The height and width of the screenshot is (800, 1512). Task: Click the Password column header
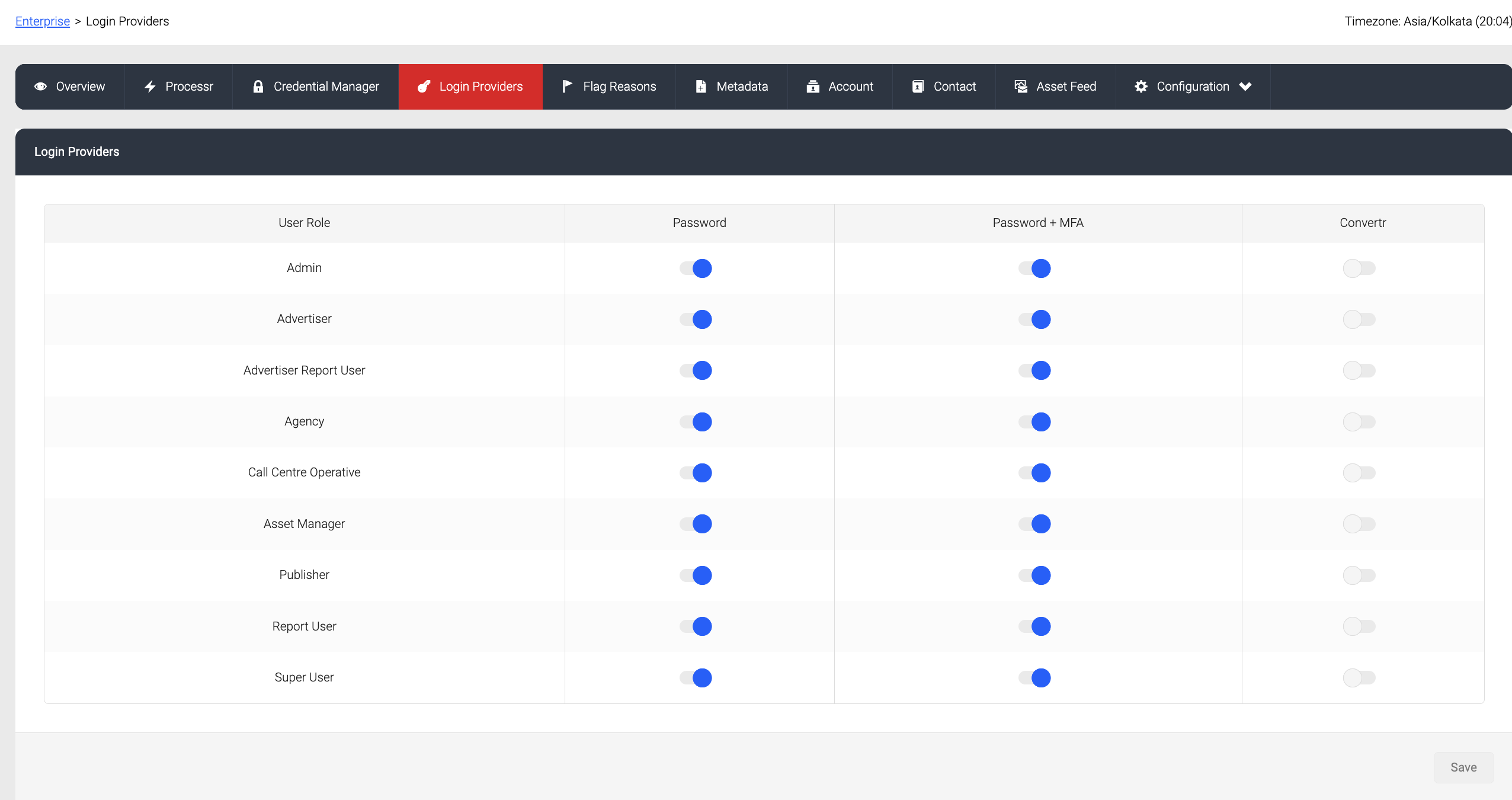pos(700,223)
